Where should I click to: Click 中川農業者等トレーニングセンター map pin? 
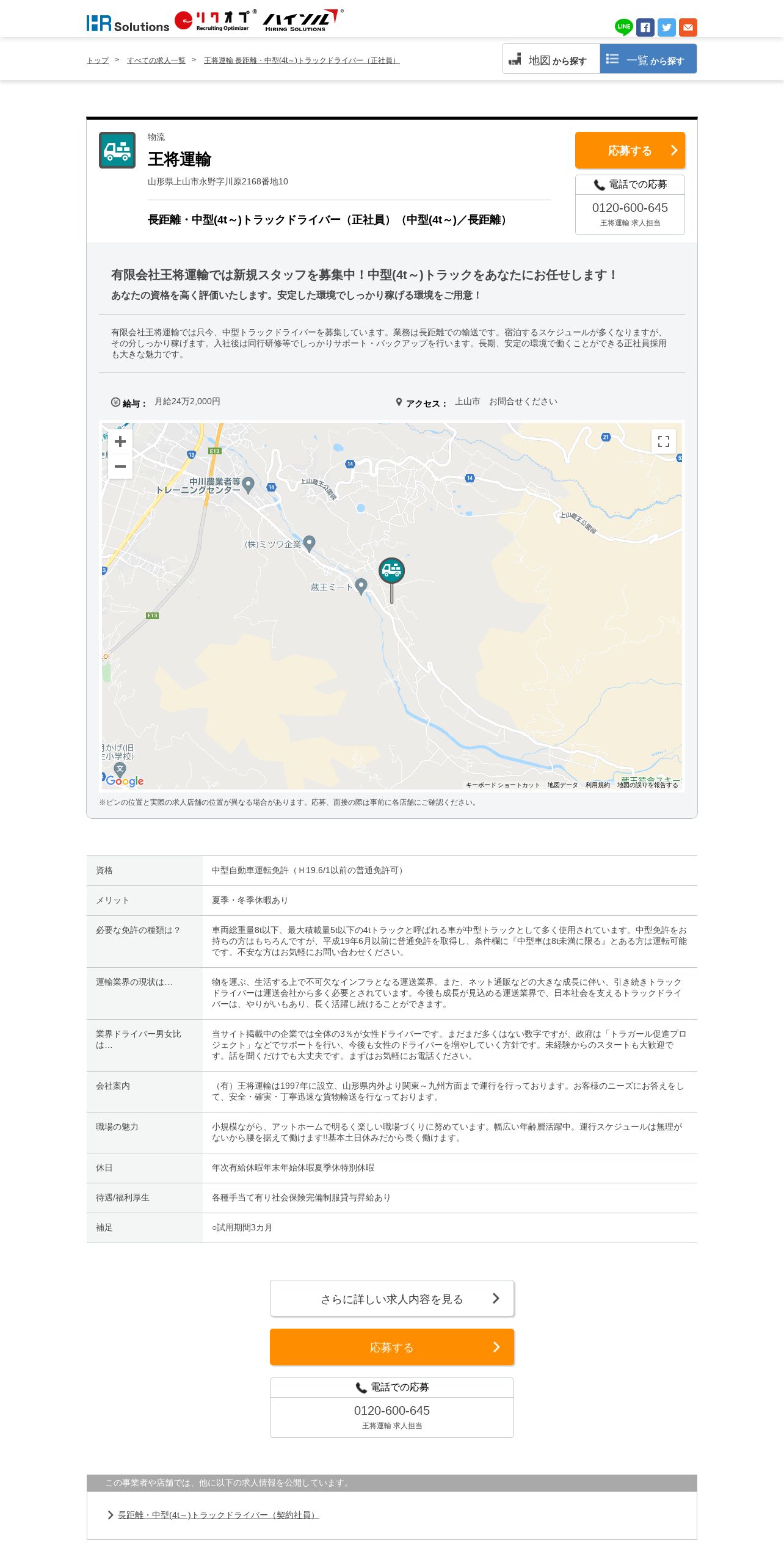248,485
